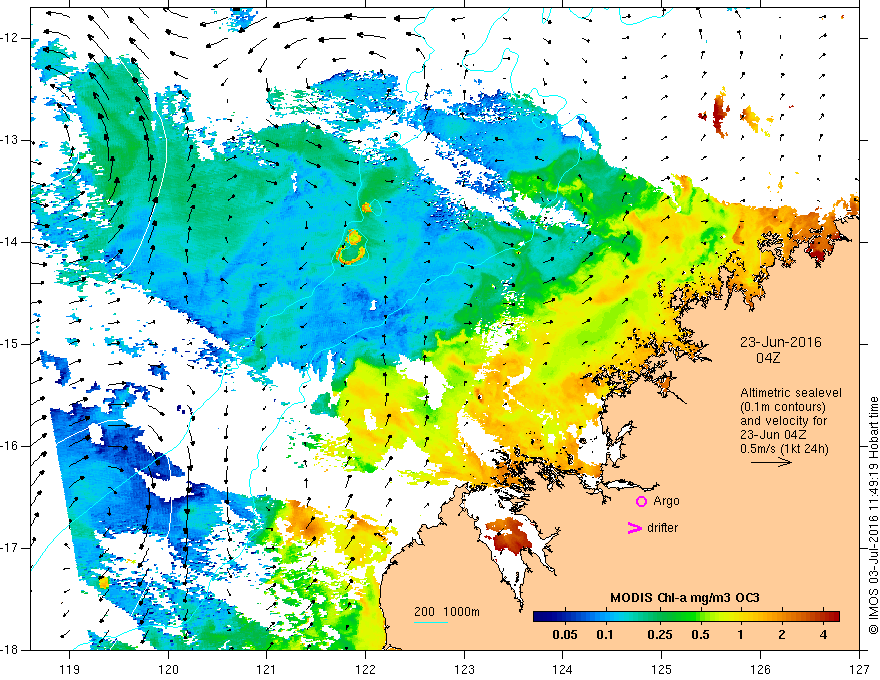Click the dark red chlorophyll patch near 125.7E, 12.7S

tap(719, 114)
